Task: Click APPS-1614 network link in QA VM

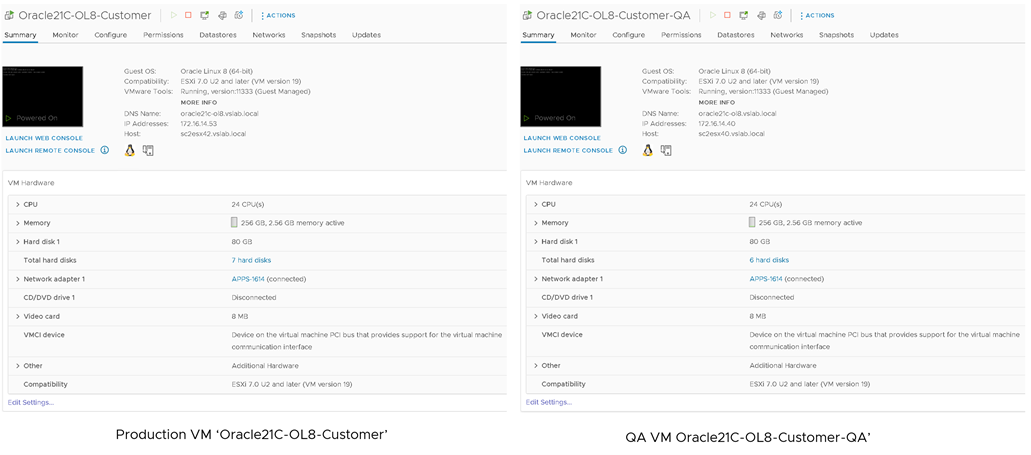Action: point(766,279)
